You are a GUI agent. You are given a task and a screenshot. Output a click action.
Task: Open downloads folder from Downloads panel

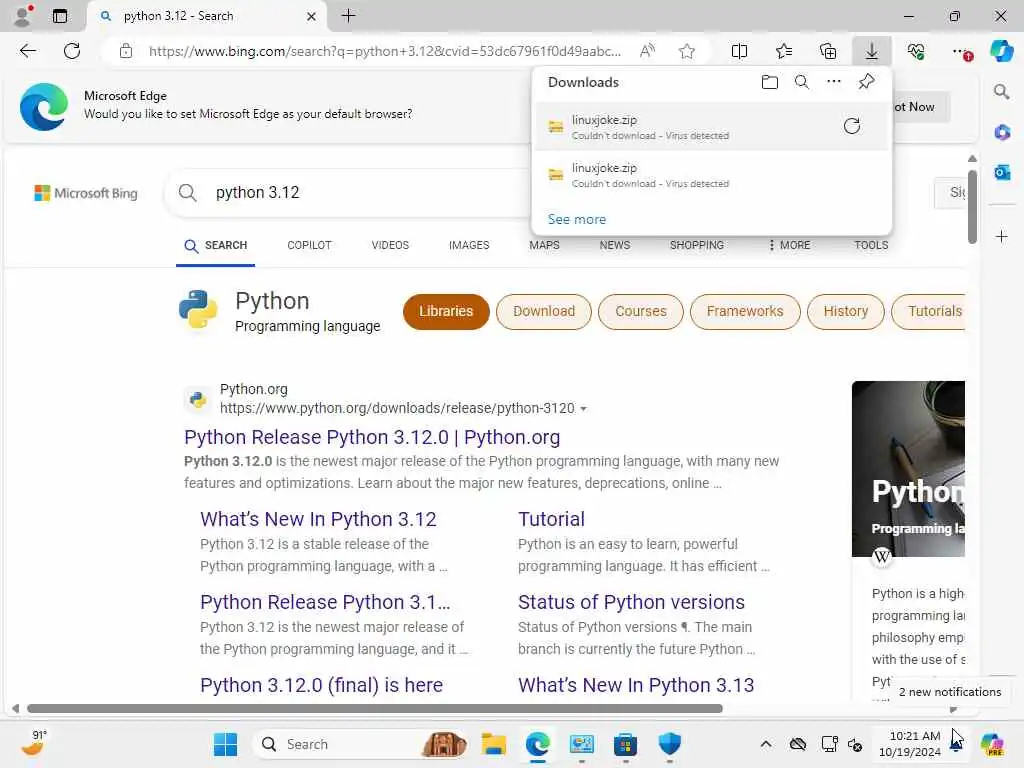770,82
